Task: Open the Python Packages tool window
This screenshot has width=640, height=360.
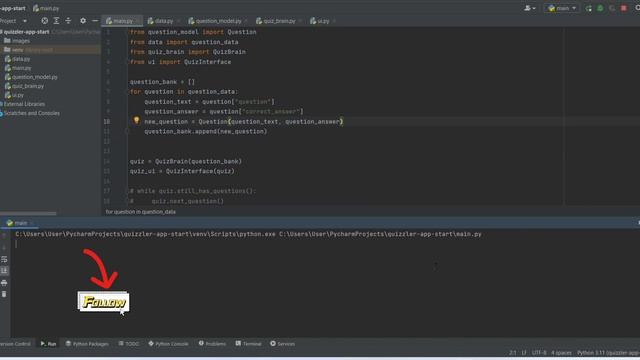Action: (x=87, y=344)
